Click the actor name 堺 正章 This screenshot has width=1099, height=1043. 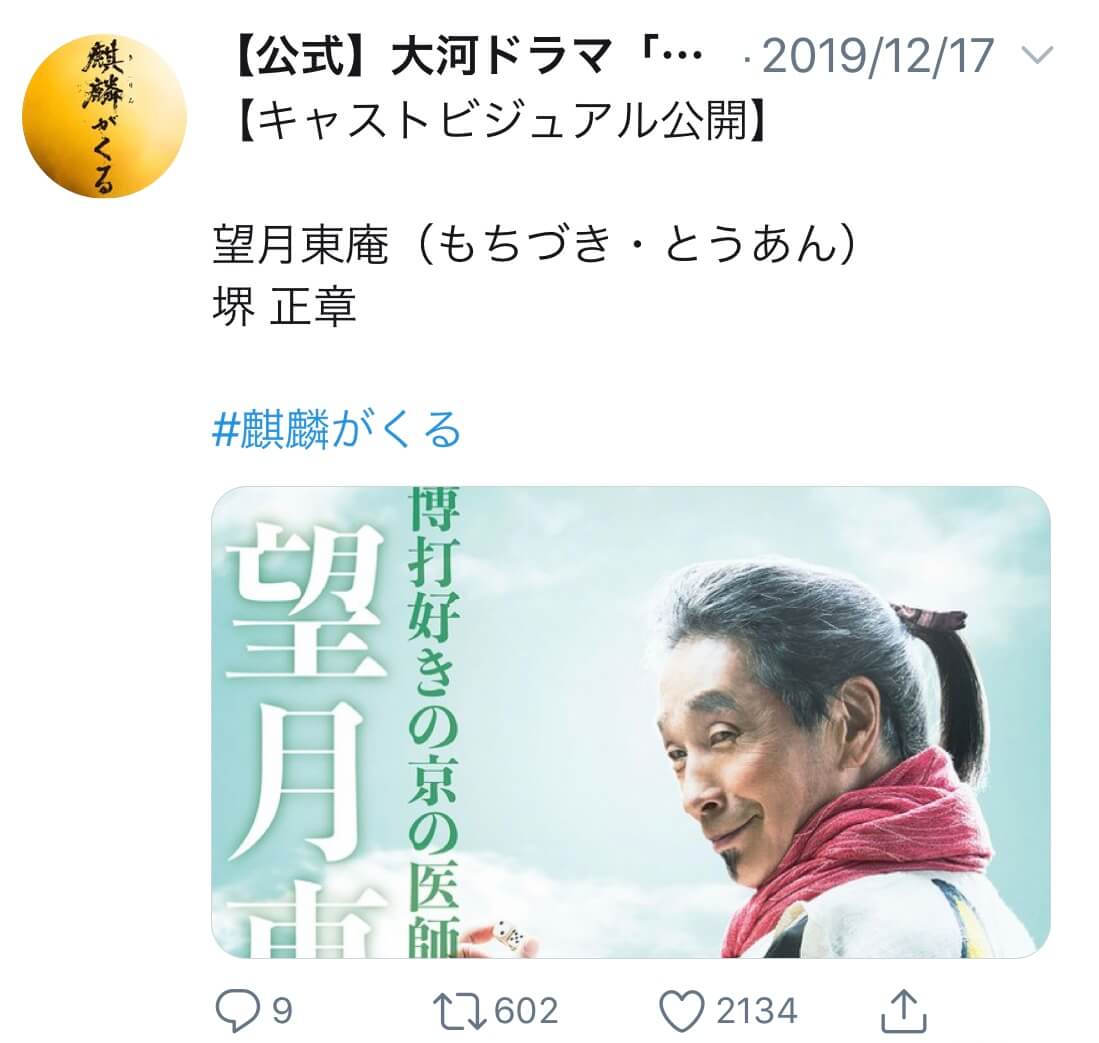coord(284,306)
